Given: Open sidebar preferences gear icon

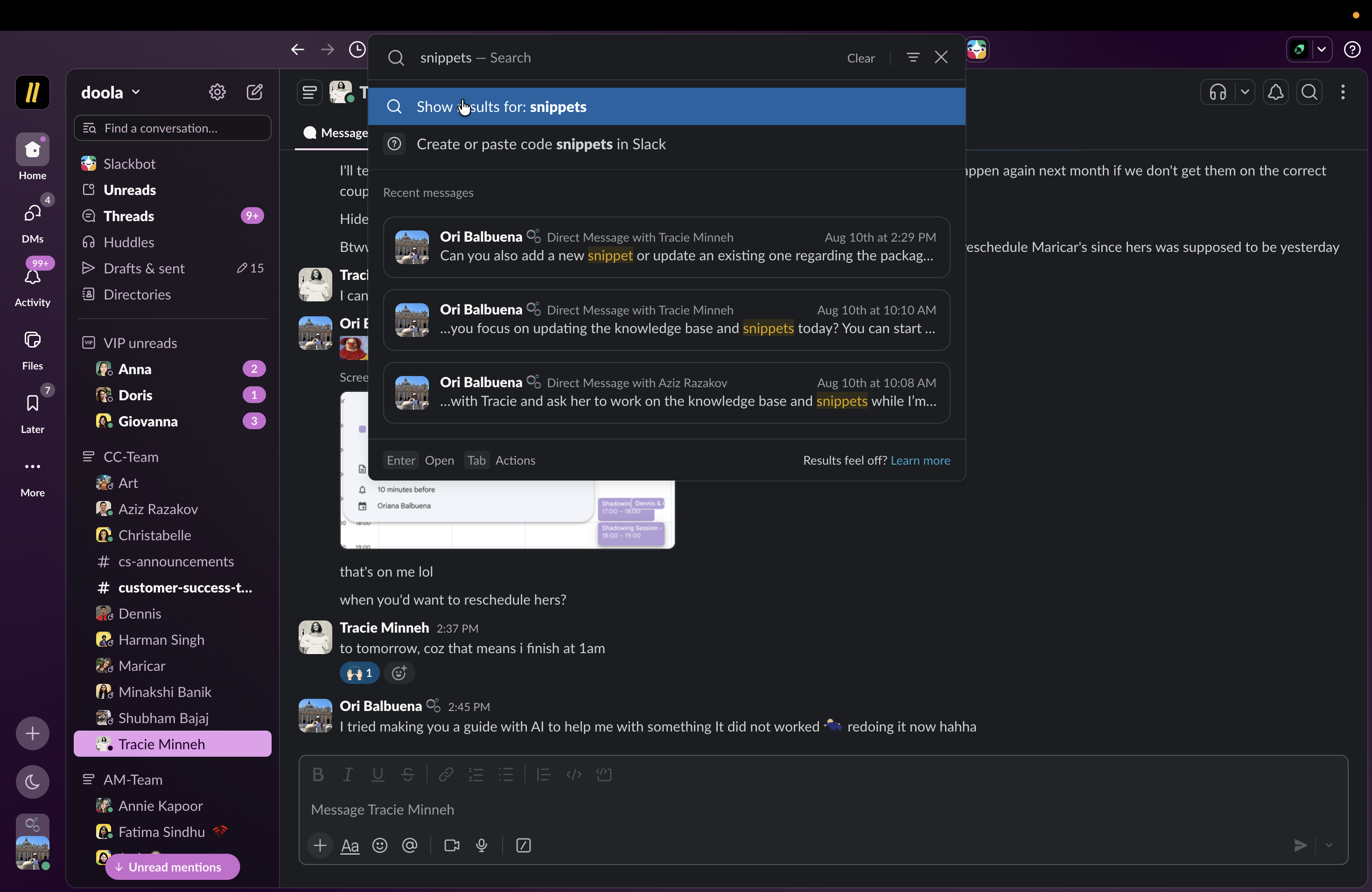Looking at the screenshot, I should [217, 92].
